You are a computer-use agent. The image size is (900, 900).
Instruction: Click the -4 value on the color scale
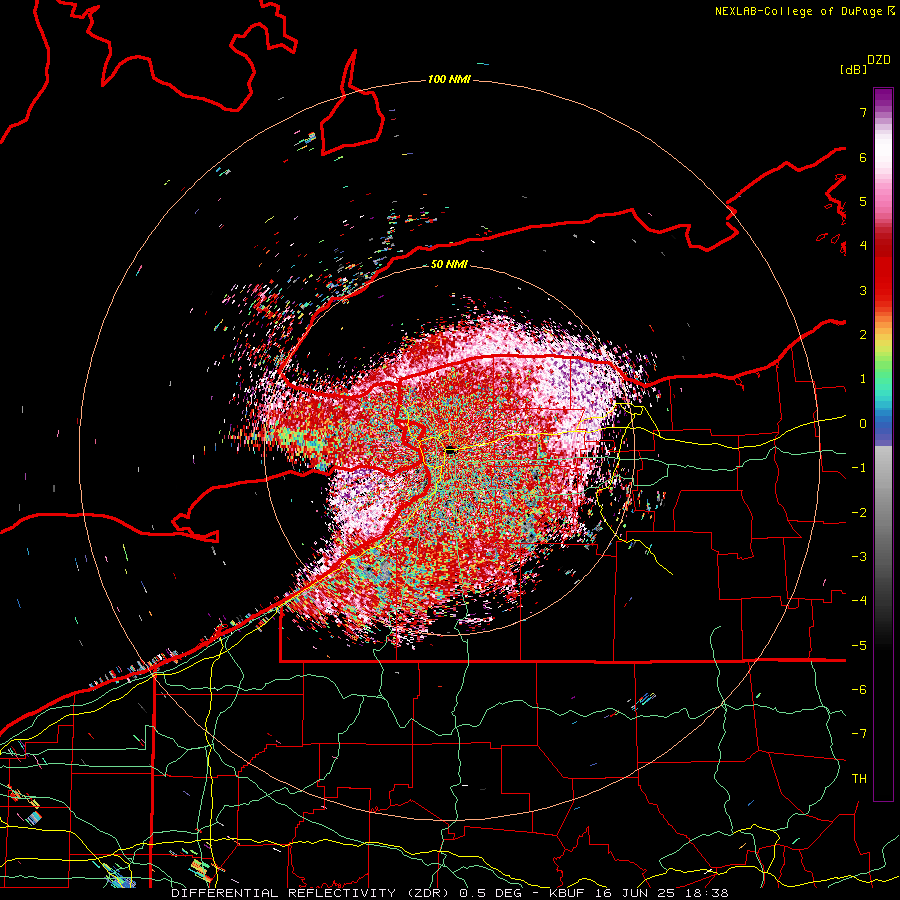tap(859, 601)
